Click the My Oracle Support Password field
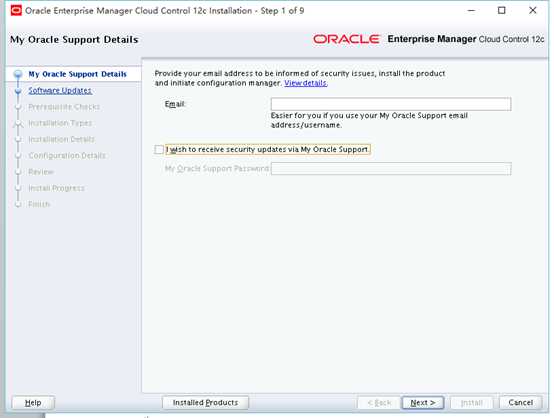Screen dimensions: 554x418 coord(391,169)
